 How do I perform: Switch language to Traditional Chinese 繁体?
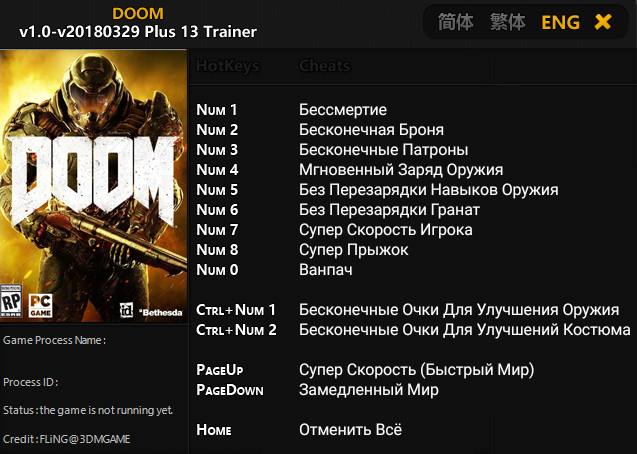[507, 22]
